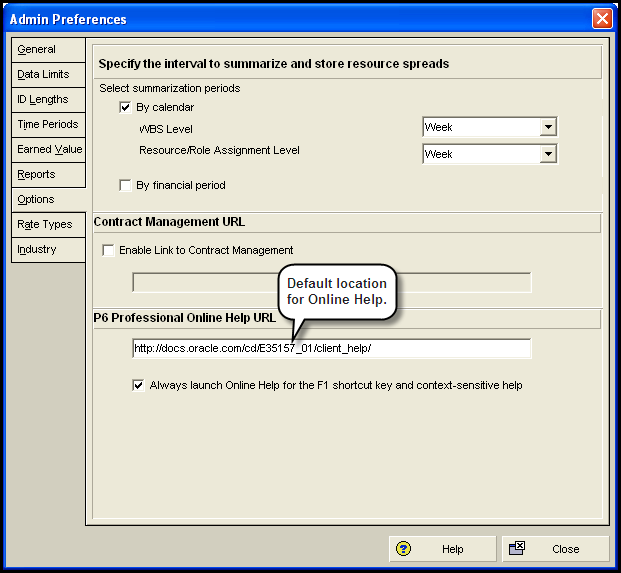Click the Admin Preferences title bar text
The width and height of the screenshot is (621, 573).
tap(68, 19)
